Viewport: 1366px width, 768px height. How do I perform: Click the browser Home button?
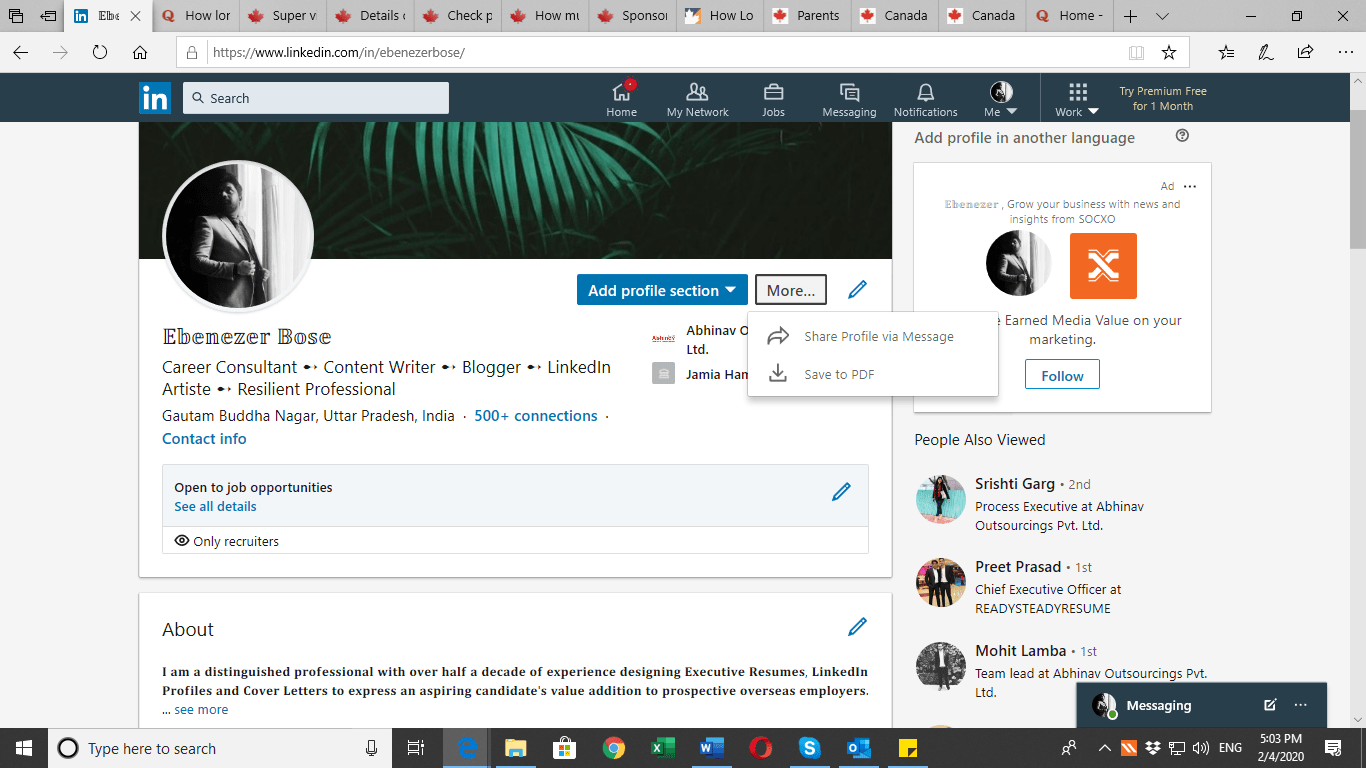[x=140, y=52]
